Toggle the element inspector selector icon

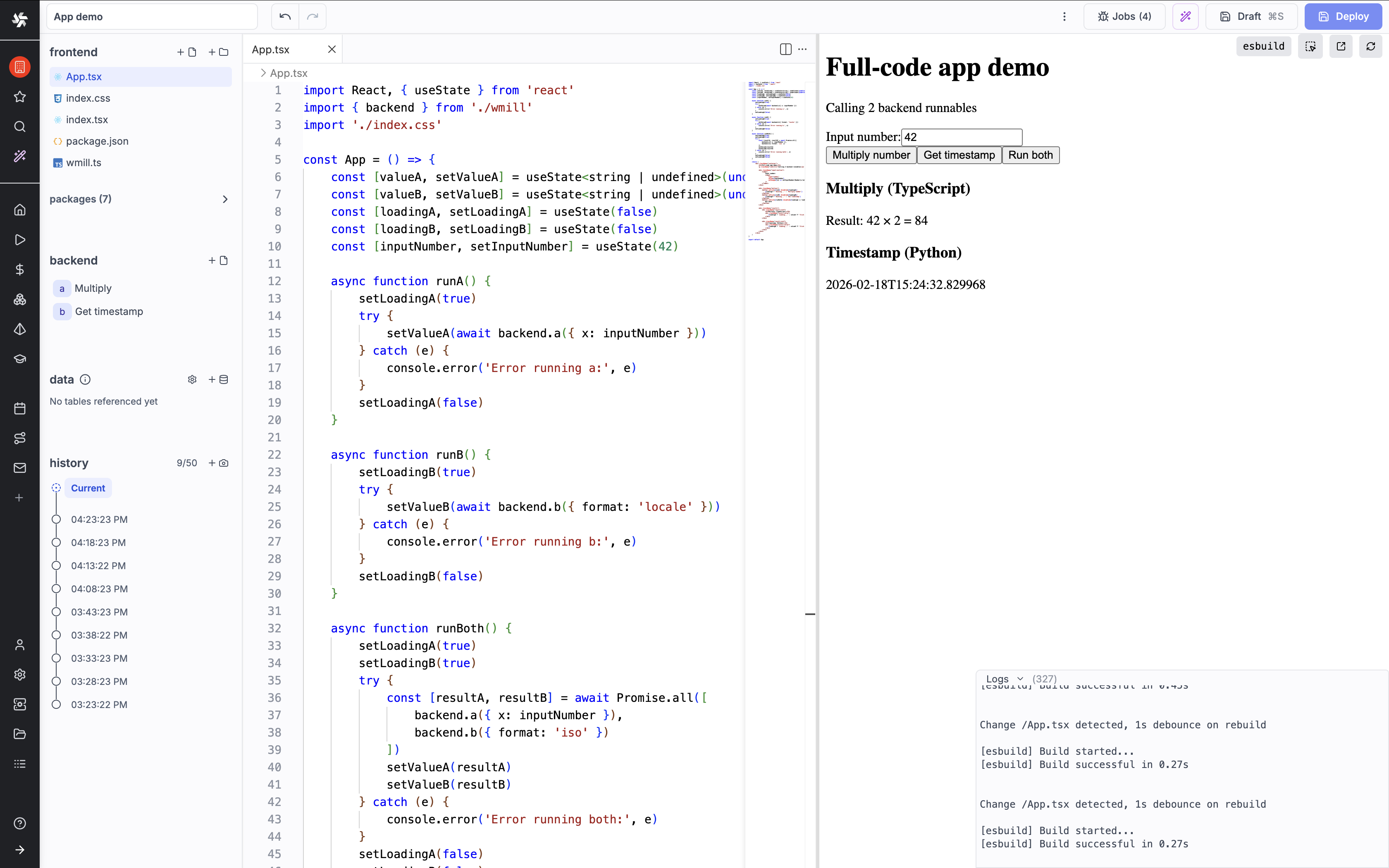click(1310, 46)
